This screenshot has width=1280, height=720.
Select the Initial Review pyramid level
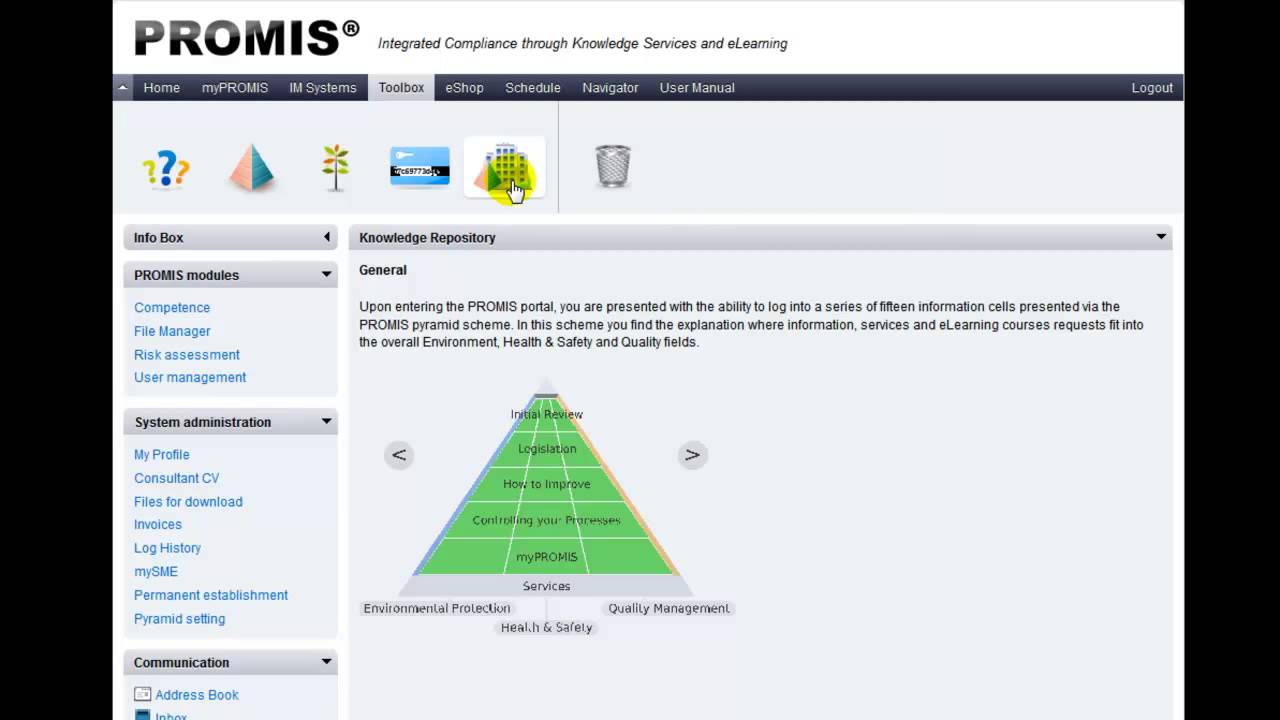(547, 414)
